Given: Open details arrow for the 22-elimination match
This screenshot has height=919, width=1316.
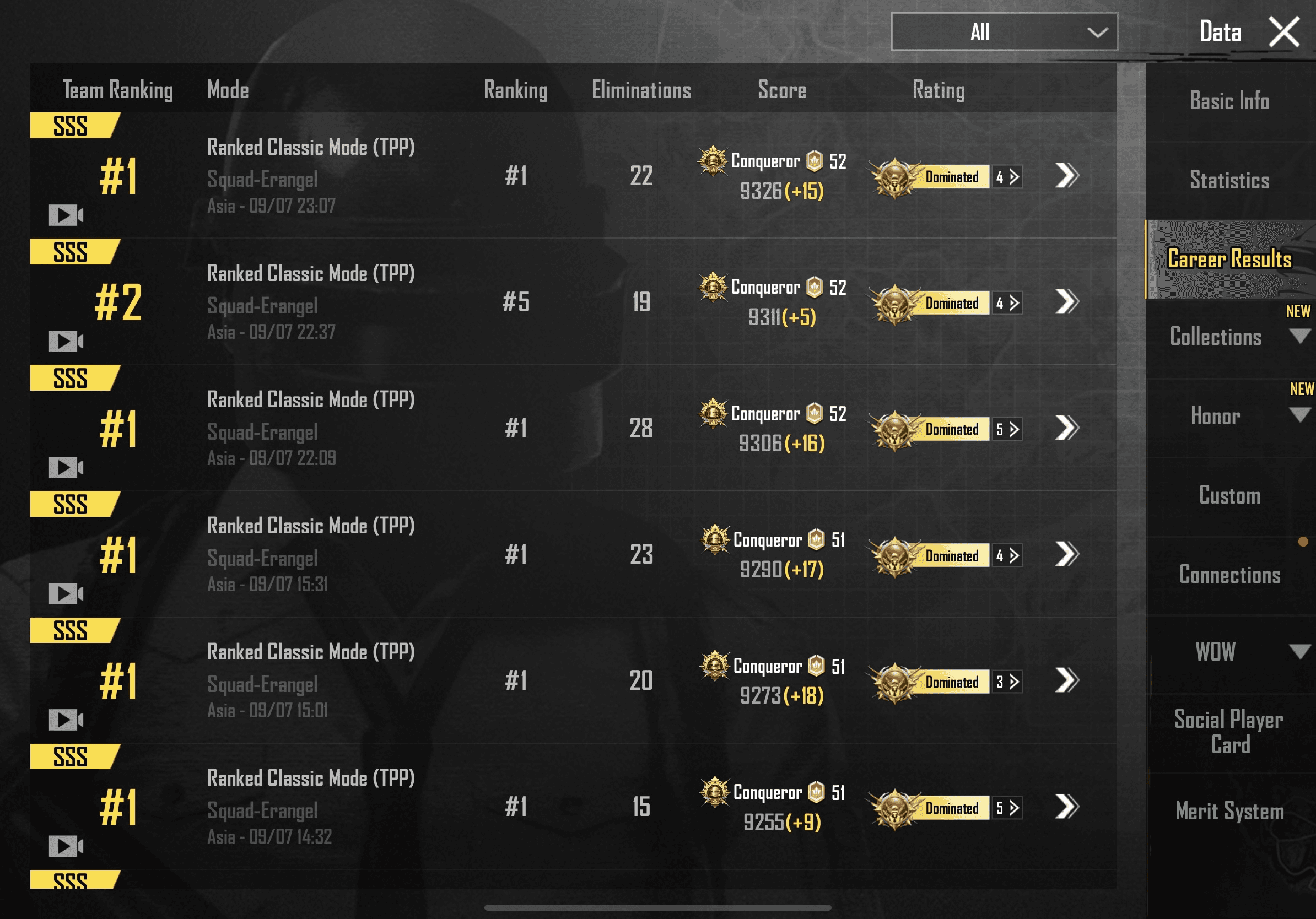Looking at the screenshot, I should 1066,176.
